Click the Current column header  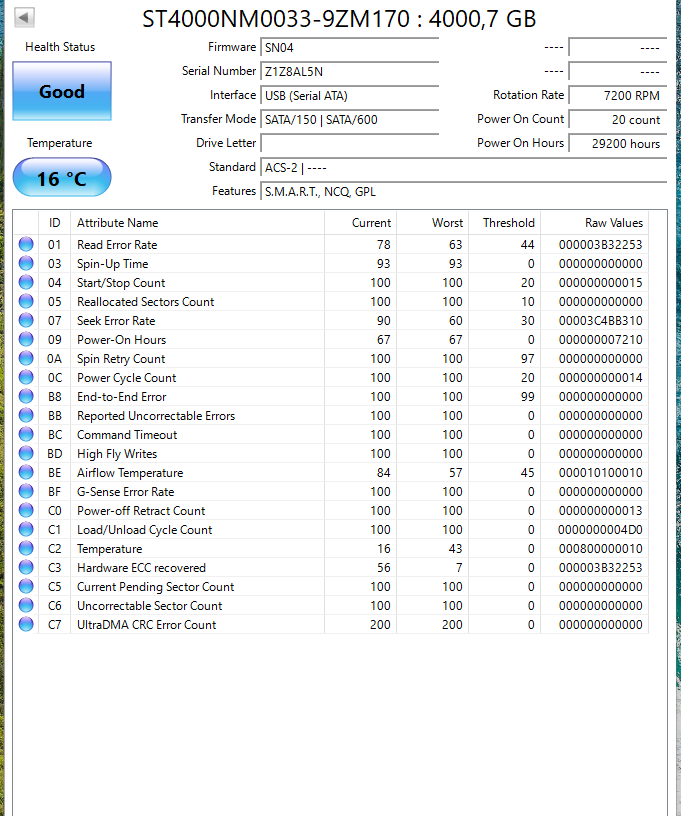click(361, 223)
